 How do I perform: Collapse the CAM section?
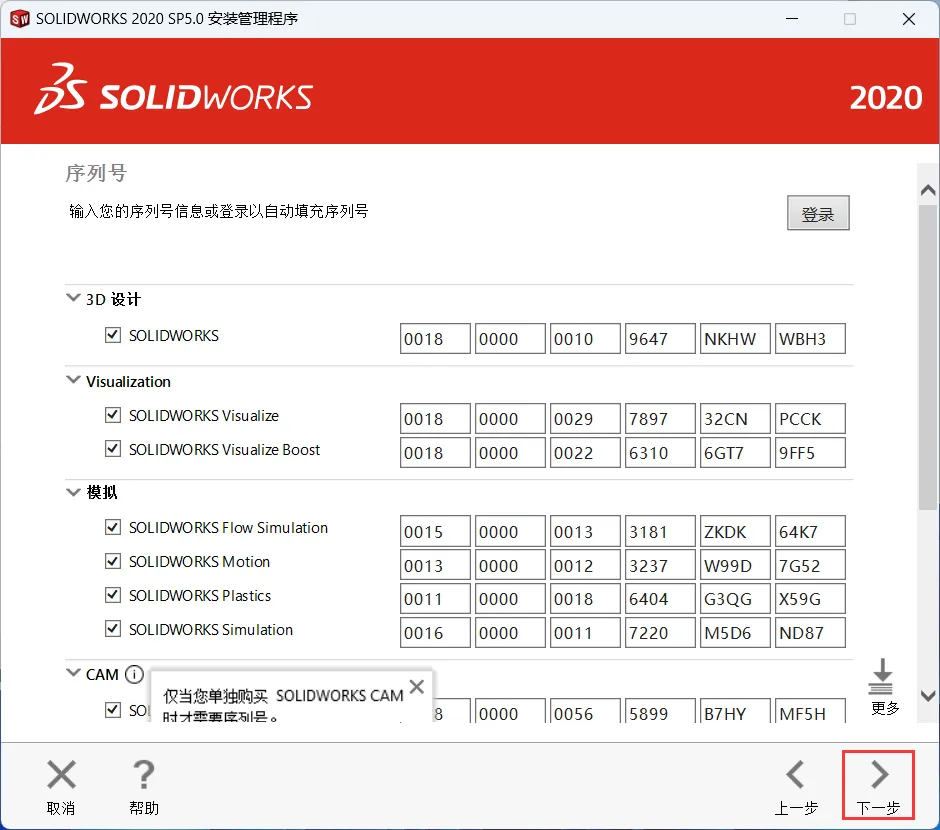[x=73, y=672]
